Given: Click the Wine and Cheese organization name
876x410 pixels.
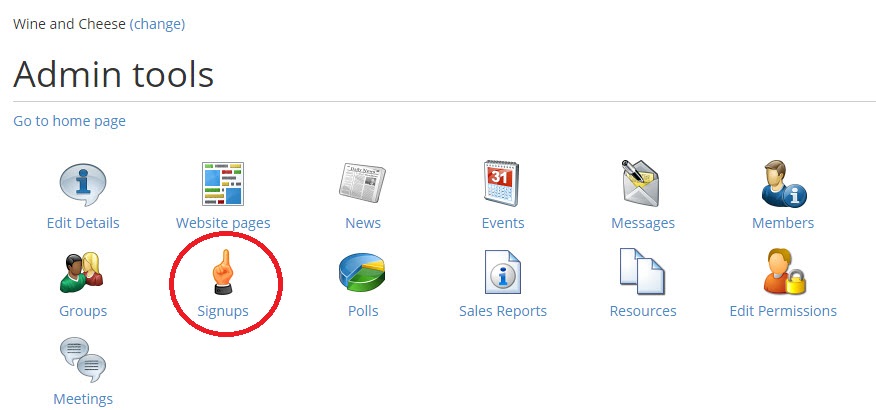Looking at the screenshot, I should [x=69, y=24].
